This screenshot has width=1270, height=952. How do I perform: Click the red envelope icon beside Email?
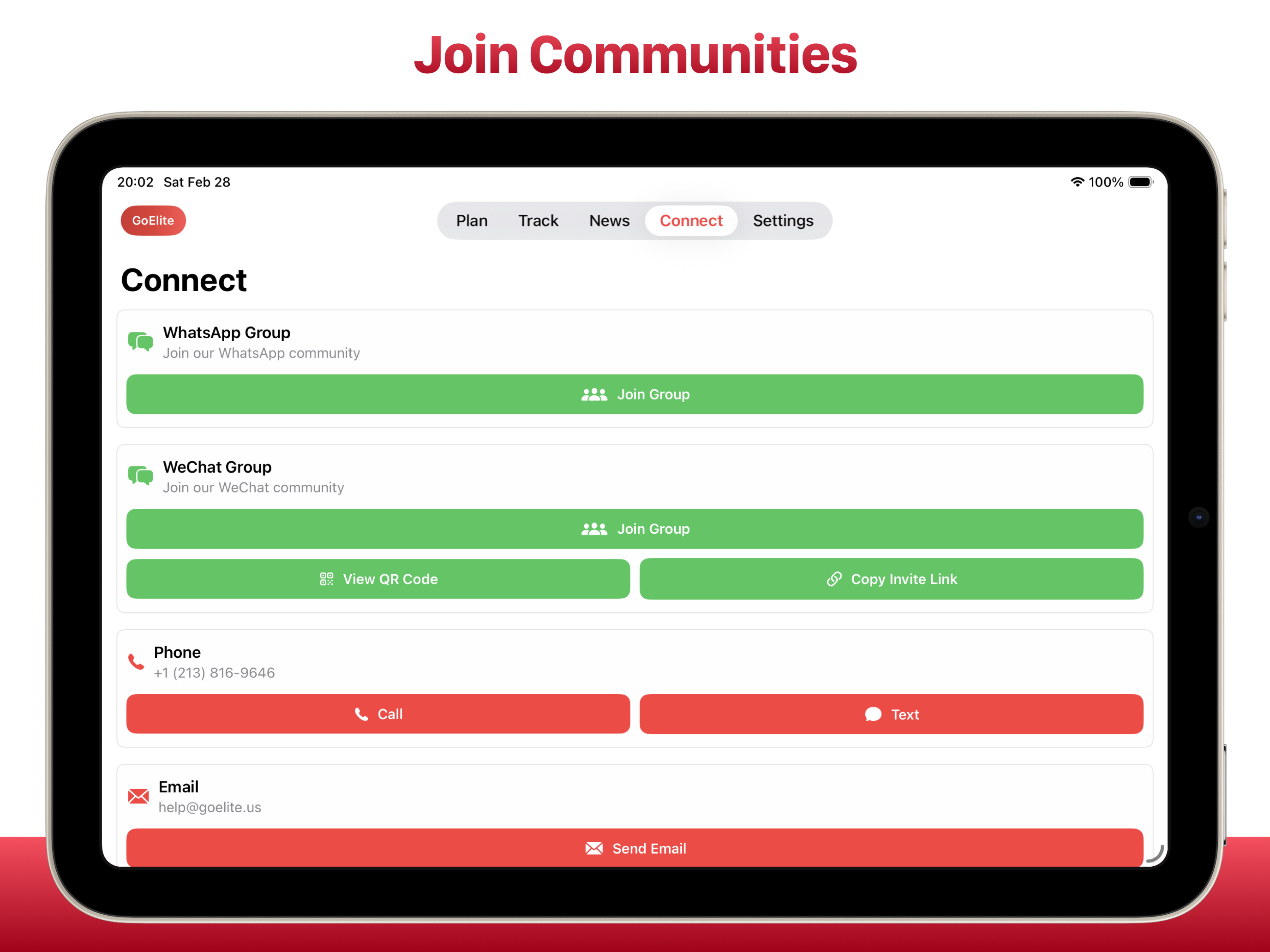(x=138, y=796)
